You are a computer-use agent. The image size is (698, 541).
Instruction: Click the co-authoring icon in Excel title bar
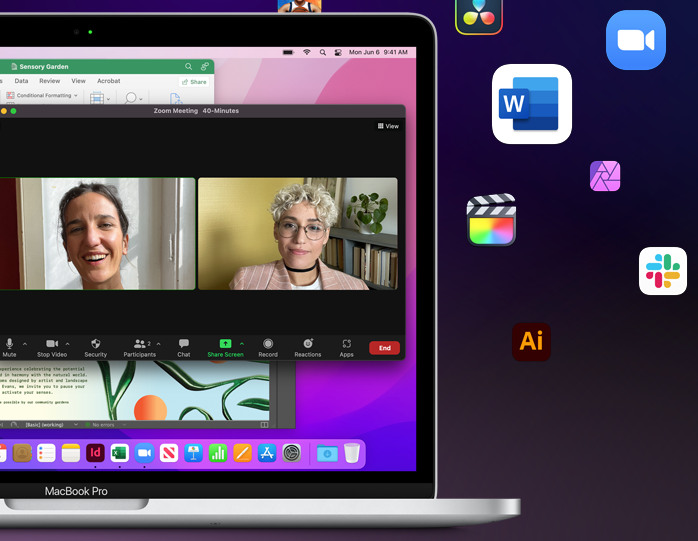pyautogui.click(x=205, y=66)
